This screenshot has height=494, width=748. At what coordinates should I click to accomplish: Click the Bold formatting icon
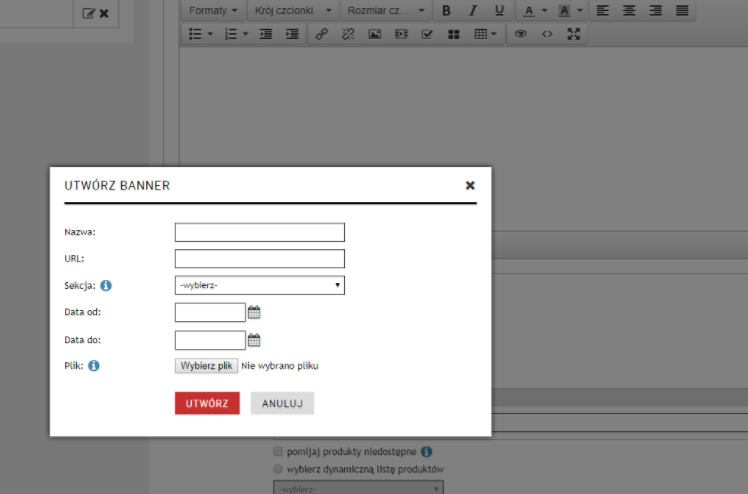tap(446, 10)
